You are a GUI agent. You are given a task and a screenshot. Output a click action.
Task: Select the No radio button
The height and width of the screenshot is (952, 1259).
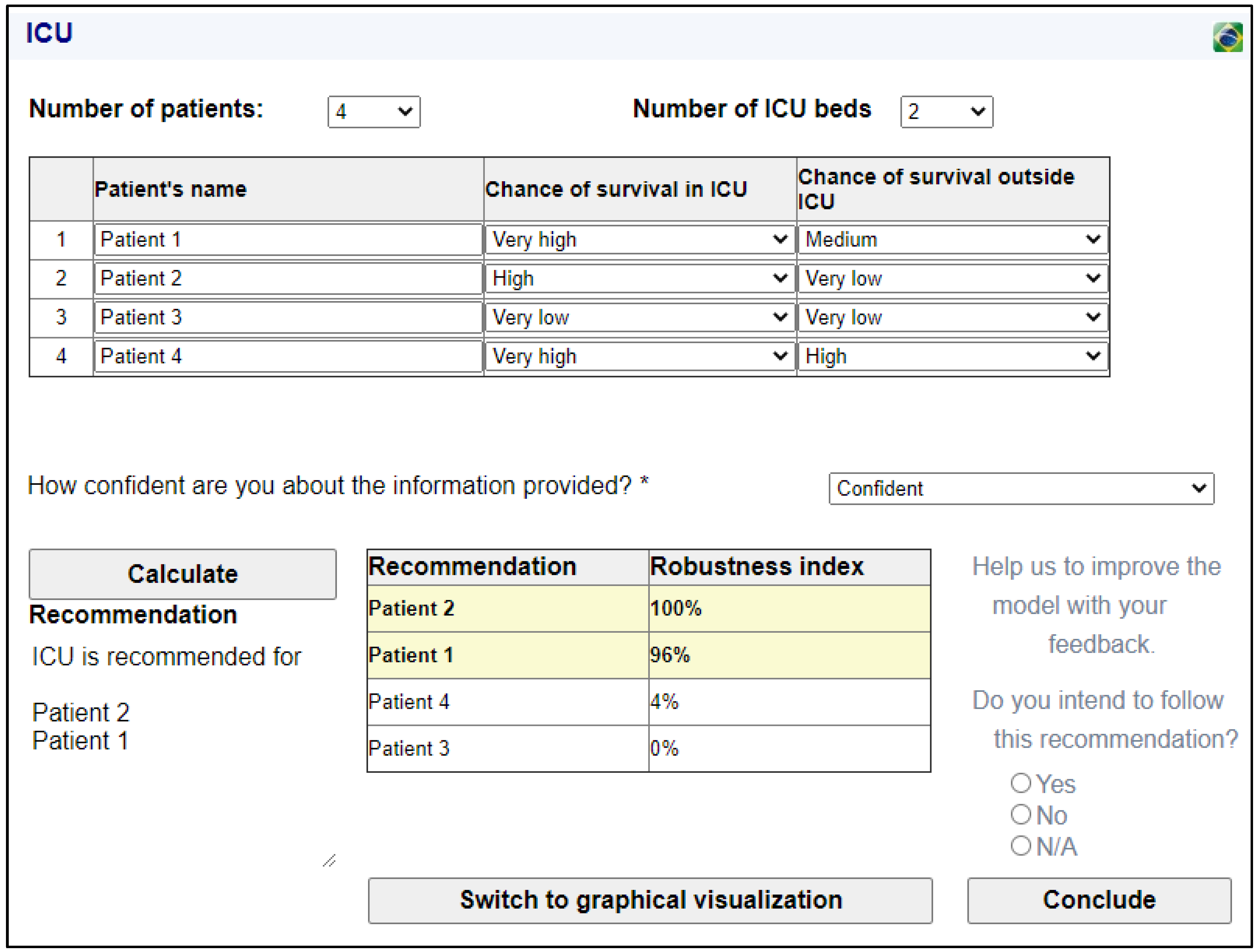point(1021,814)
